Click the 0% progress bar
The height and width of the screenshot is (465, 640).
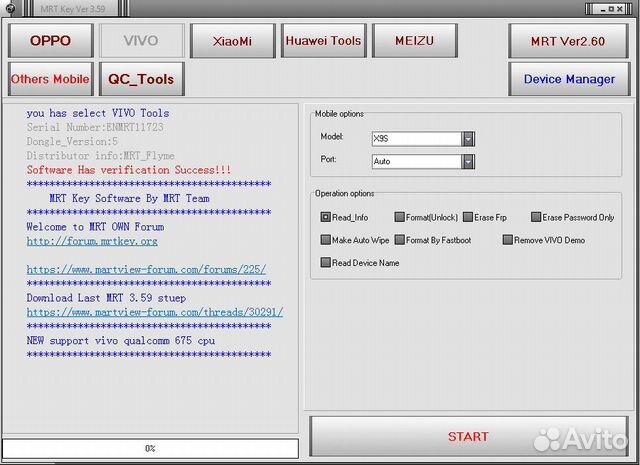click(x=150, y=448)
